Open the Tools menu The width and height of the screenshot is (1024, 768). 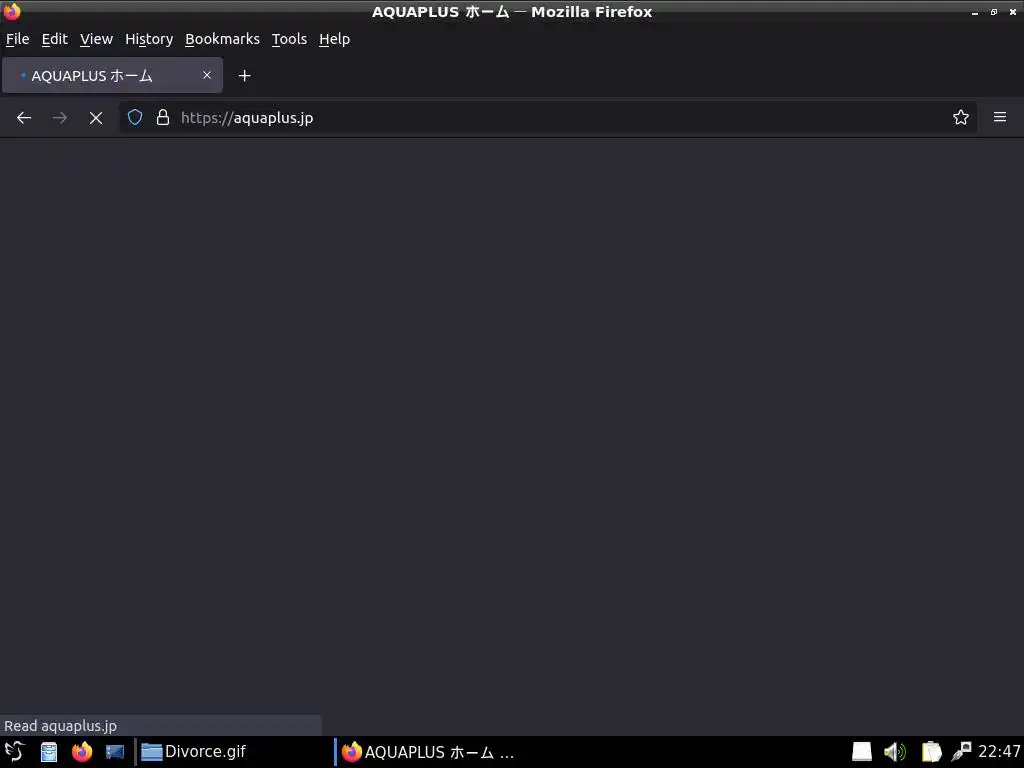click(x=289, y=39)
